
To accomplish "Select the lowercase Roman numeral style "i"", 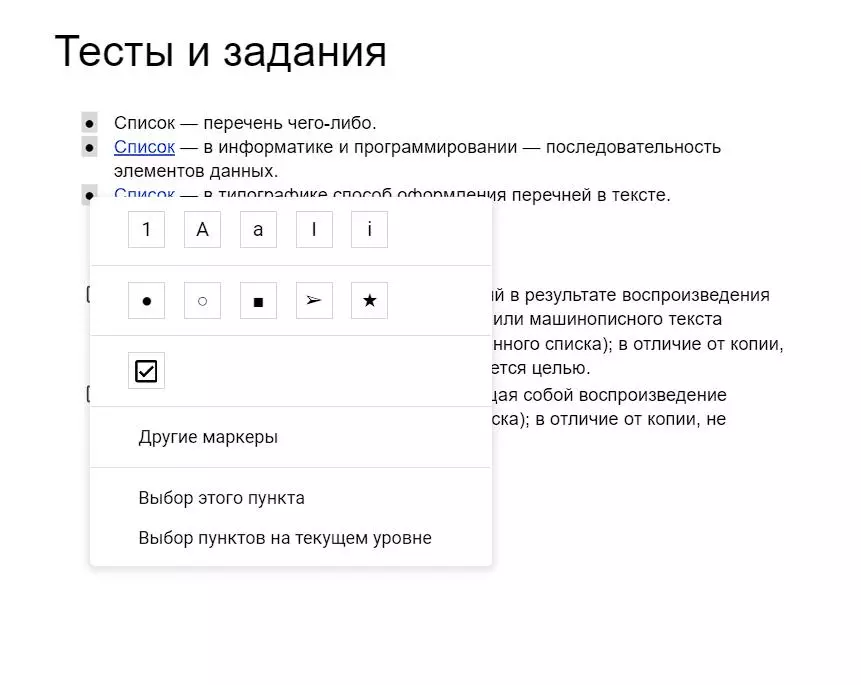I will click(x=369, y=229).
